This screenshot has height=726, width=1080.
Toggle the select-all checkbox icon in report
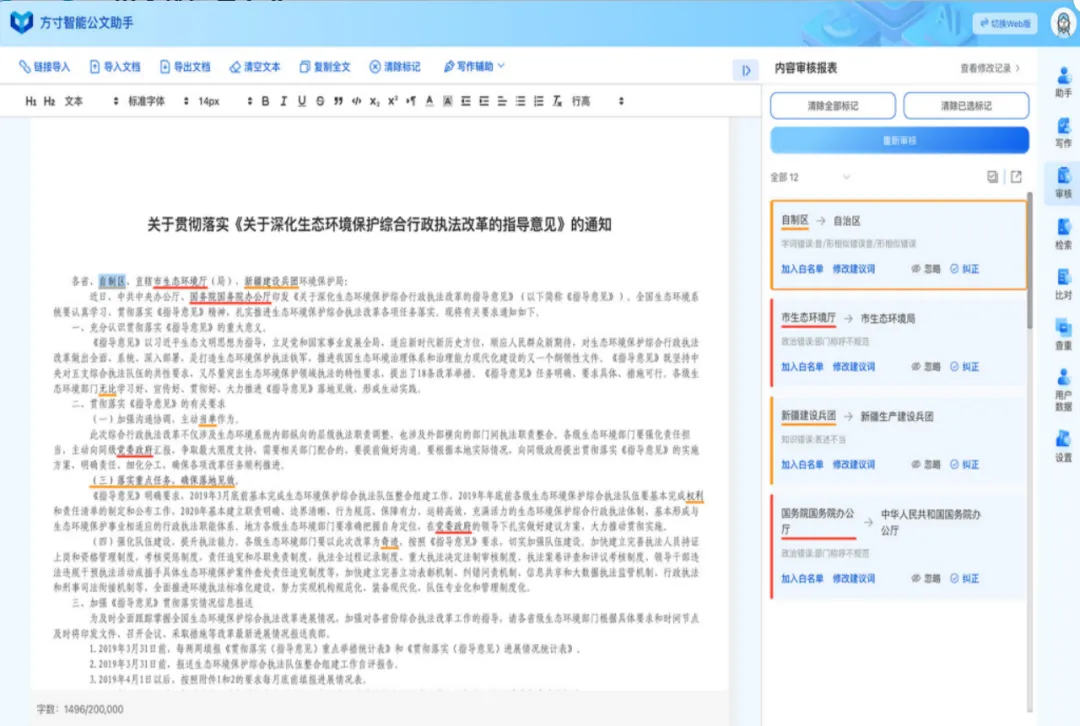993,177
